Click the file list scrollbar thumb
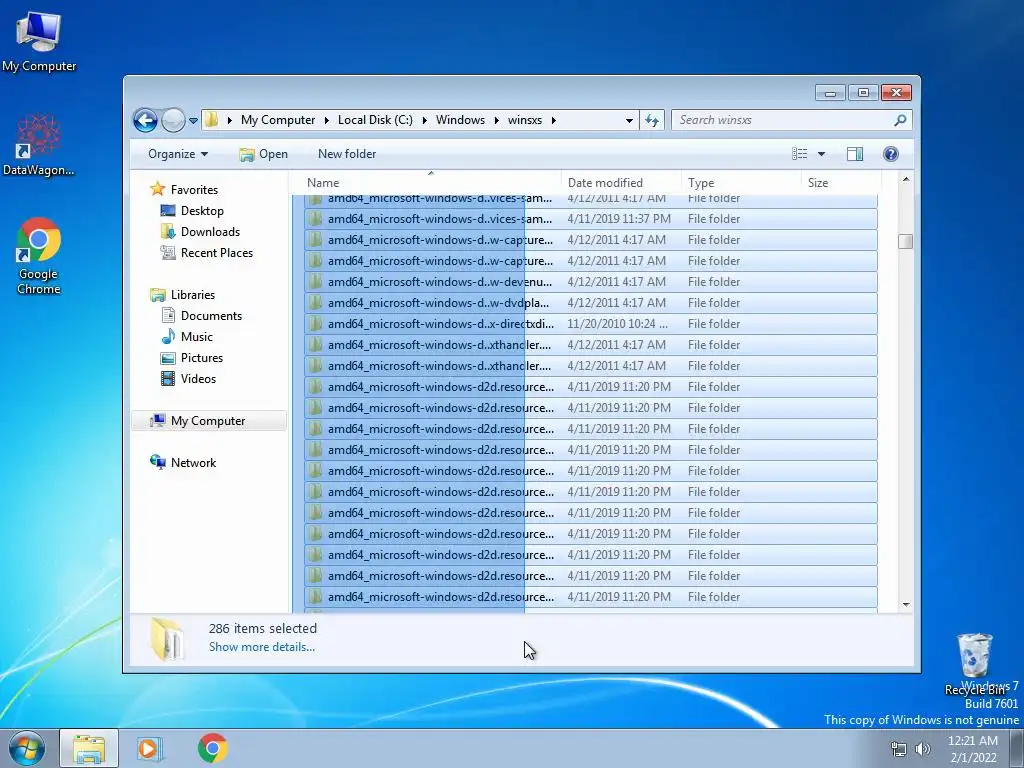Viewport: 1024px width, 768px height. click(906, 242)
